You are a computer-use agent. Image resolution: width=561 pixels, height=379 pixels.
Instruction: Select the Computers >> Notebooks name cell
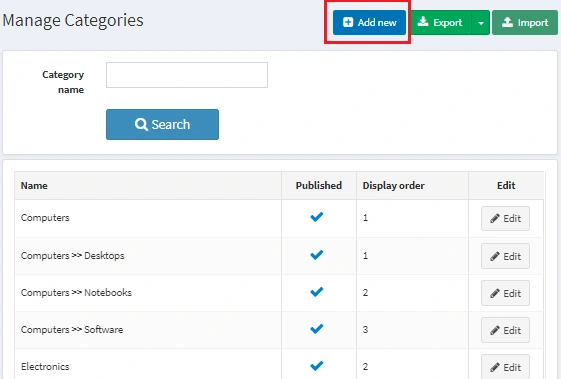pos(148,293)
